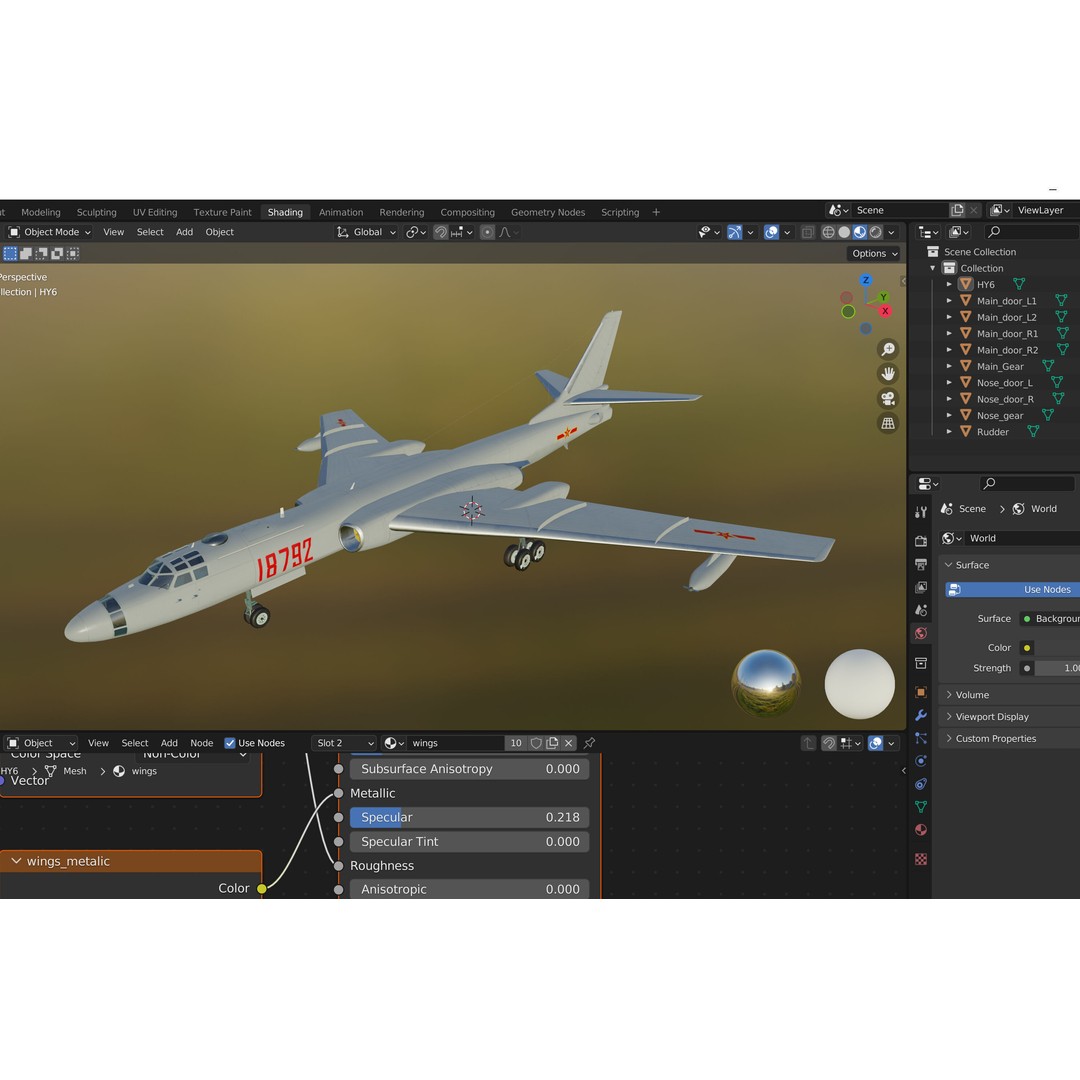Image resolution: width=1080 pixels, height=1080 pixels.
Task: Select solid viewport shading mode
Action: coord(844,232)
